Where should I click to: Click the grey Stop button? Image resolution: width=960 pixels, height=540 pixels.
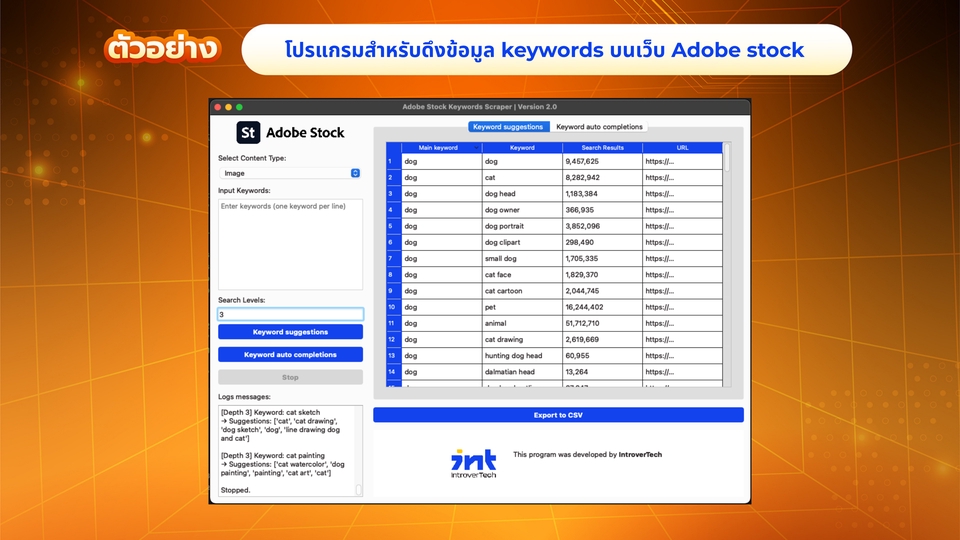click(x=290, y=377)
